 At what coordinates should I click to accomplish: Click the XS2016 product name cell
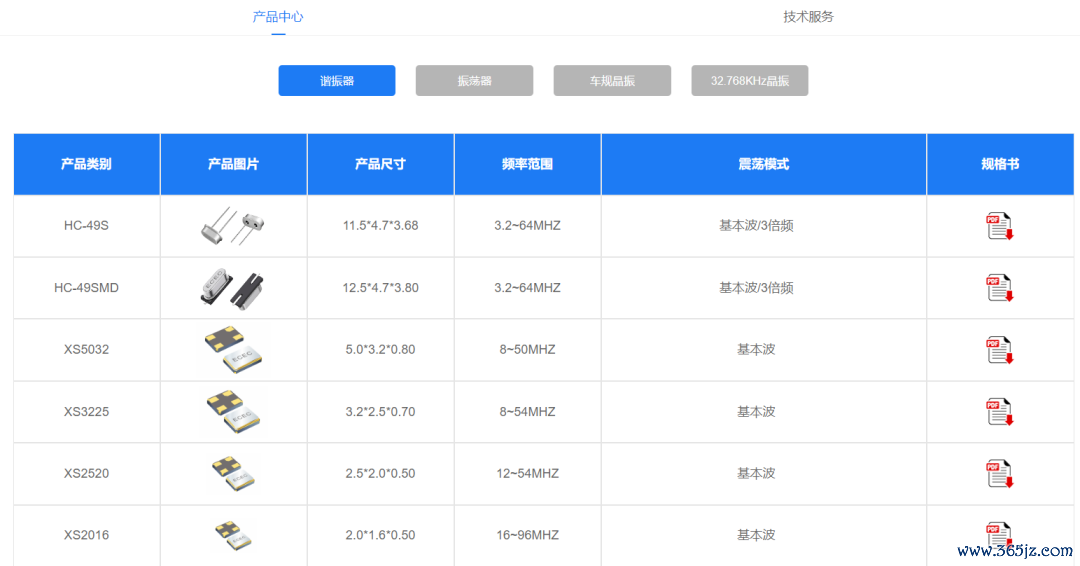[87, 535]
